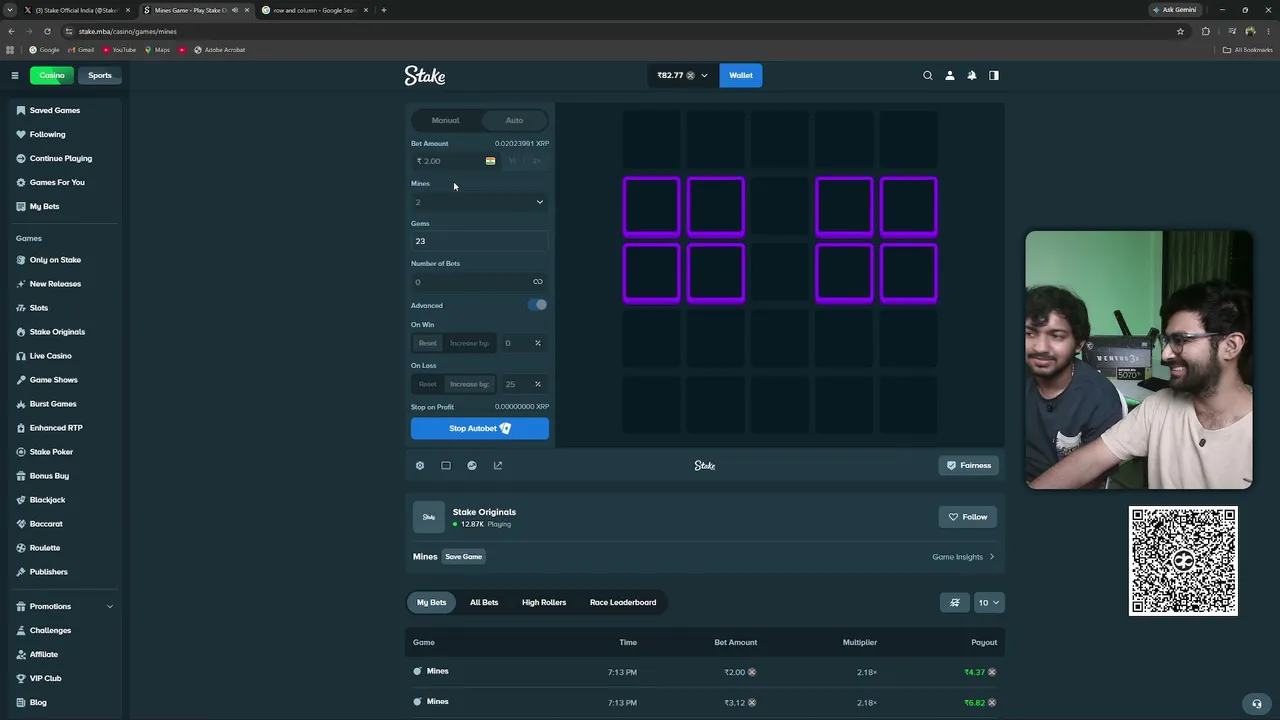Open Game Shows category
Screen dimensions: 1280x720
[52, 380]
